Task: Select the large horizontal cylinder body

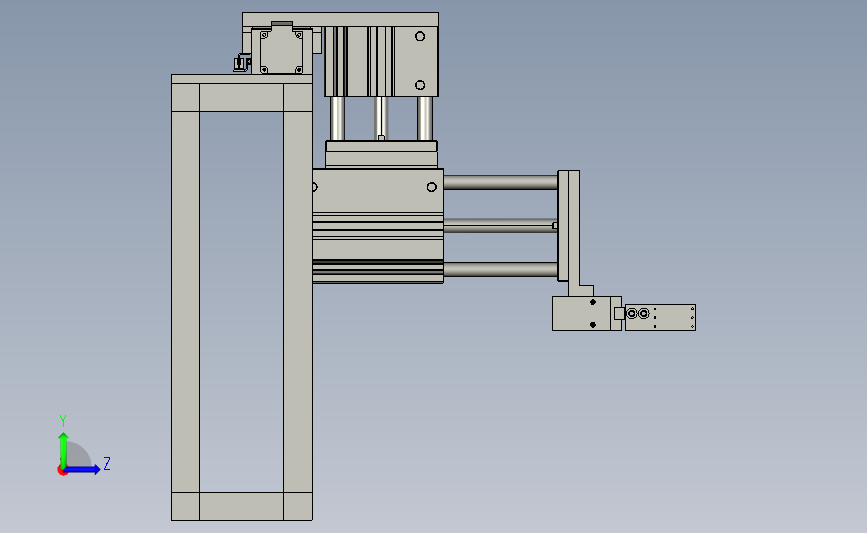Action: click(378, 226)
